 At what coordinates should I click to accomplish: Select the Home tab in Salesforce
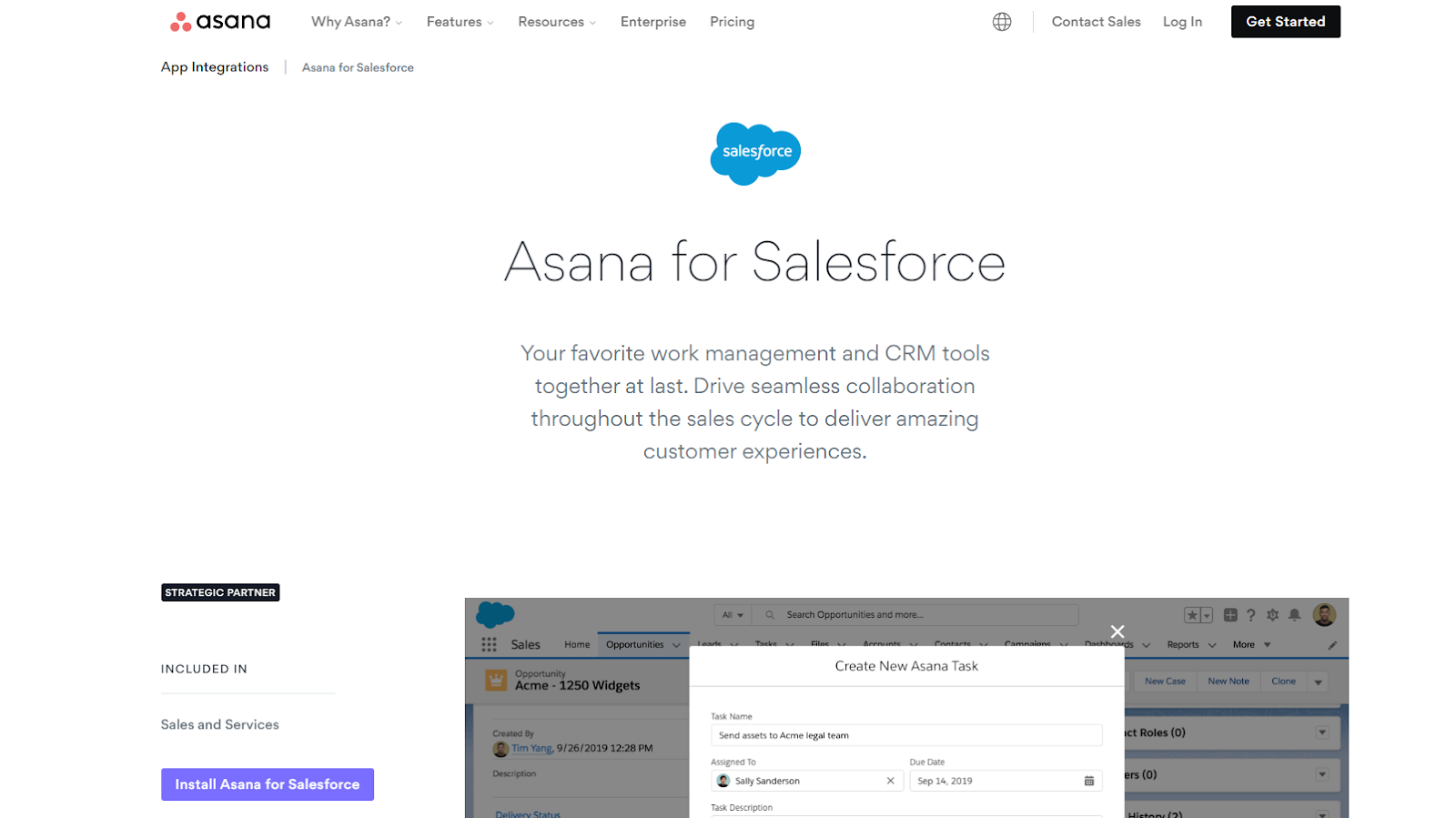tap(577, 645)
